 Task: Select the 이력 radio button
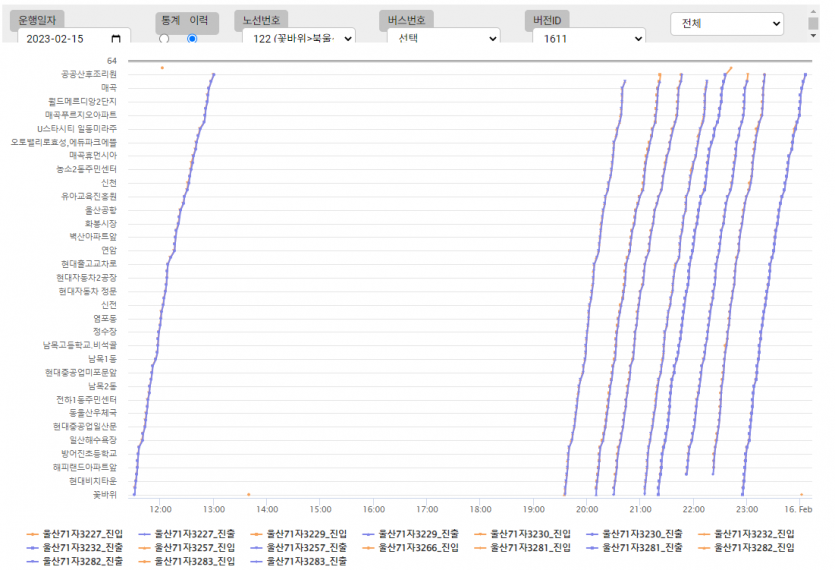[x=192, y=39]
